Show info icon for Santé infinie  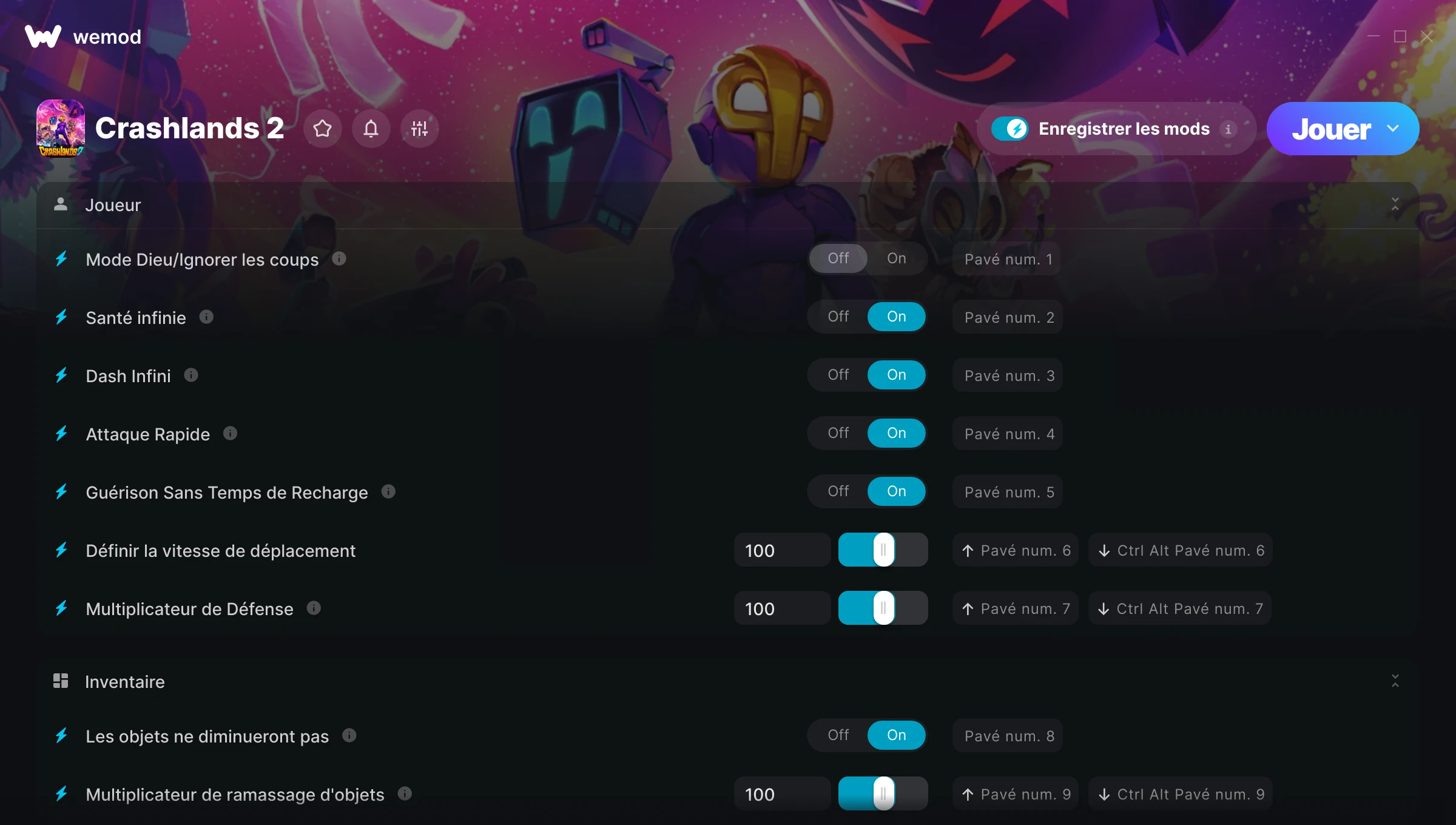[206, 317]
